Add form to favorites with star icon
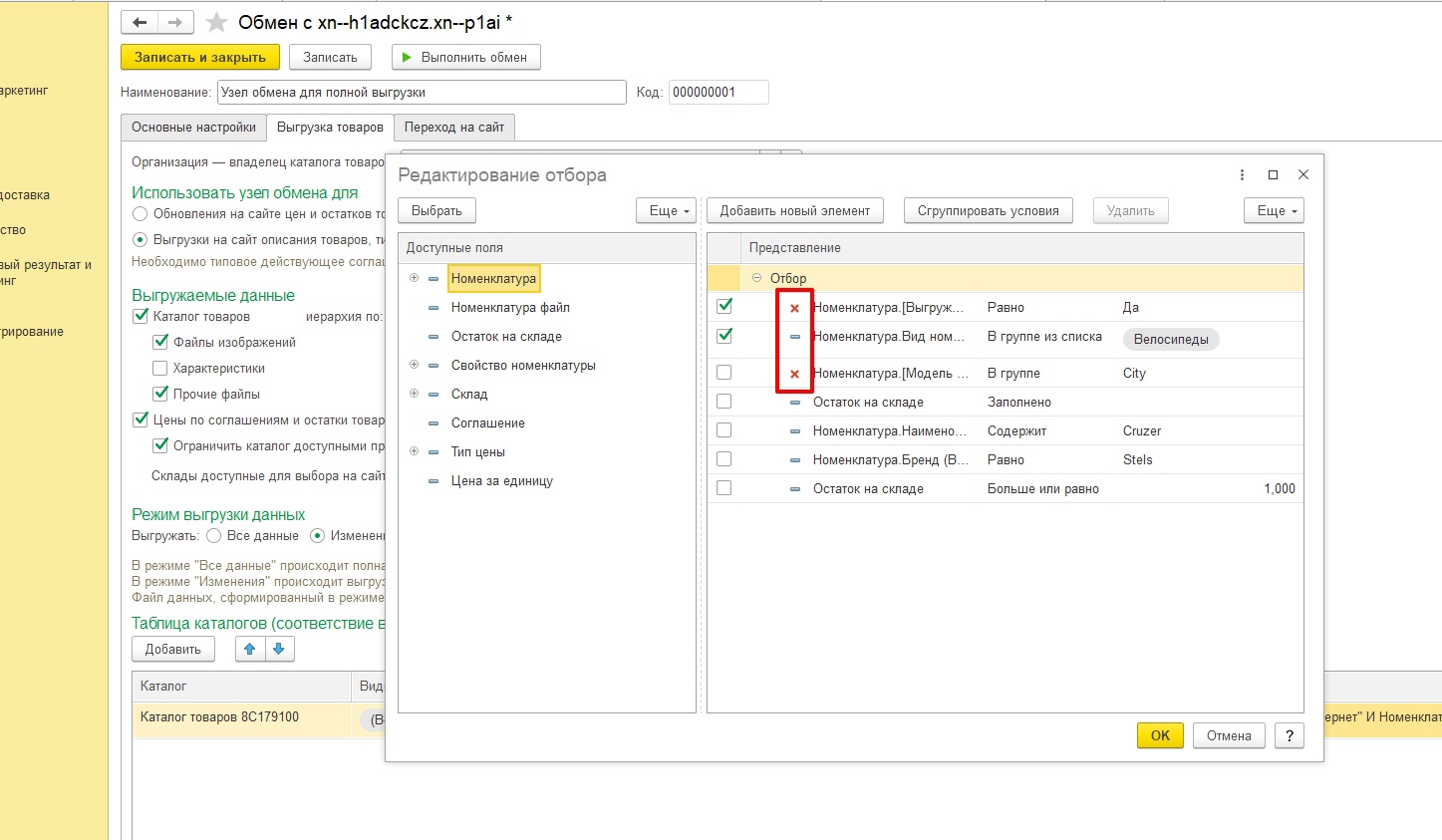This screenshot has height=840, width=1442. (216, 22)
